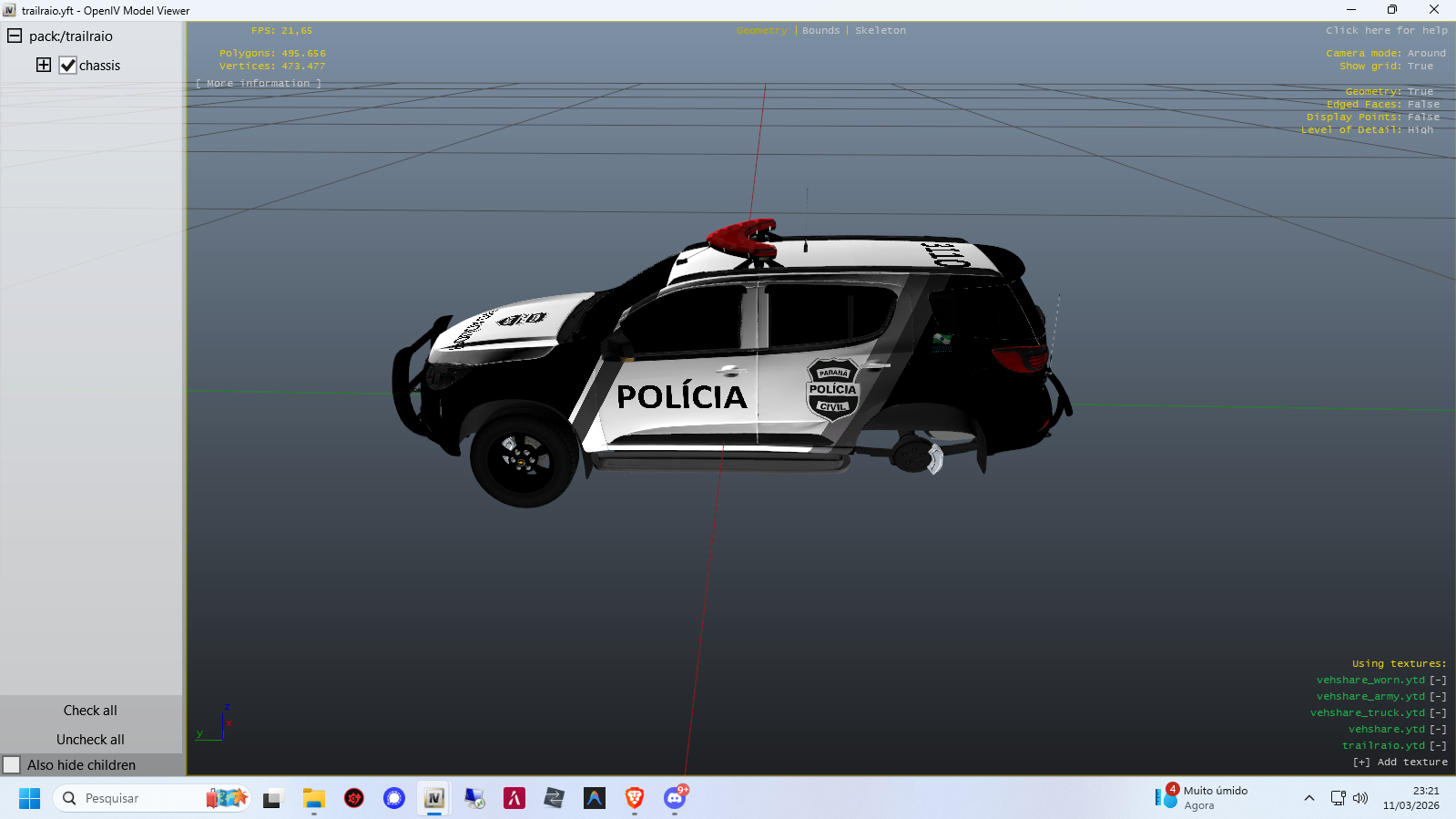Click the FPS counter readout
Viewport: 1456px width, 819px height.
point(281,31)
